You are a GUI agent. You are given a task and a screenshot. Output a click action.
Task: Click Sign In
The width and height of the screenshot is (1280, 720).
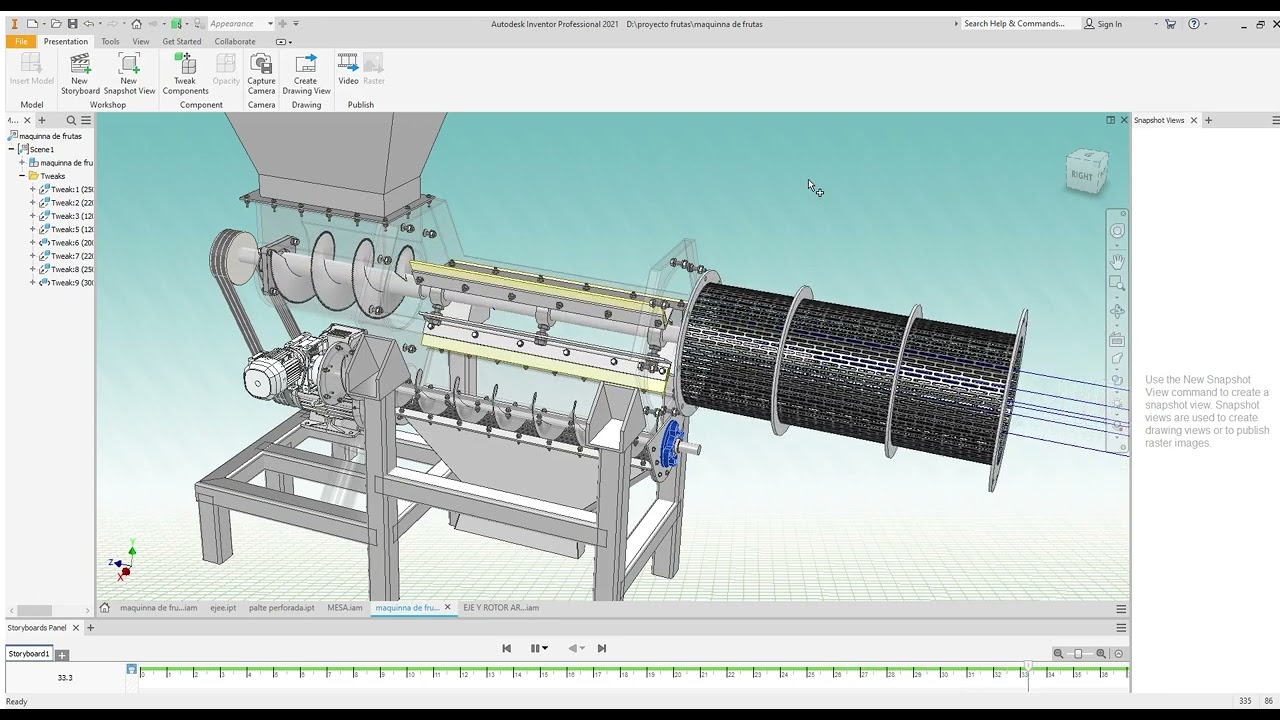click(x=1103, y=24)
